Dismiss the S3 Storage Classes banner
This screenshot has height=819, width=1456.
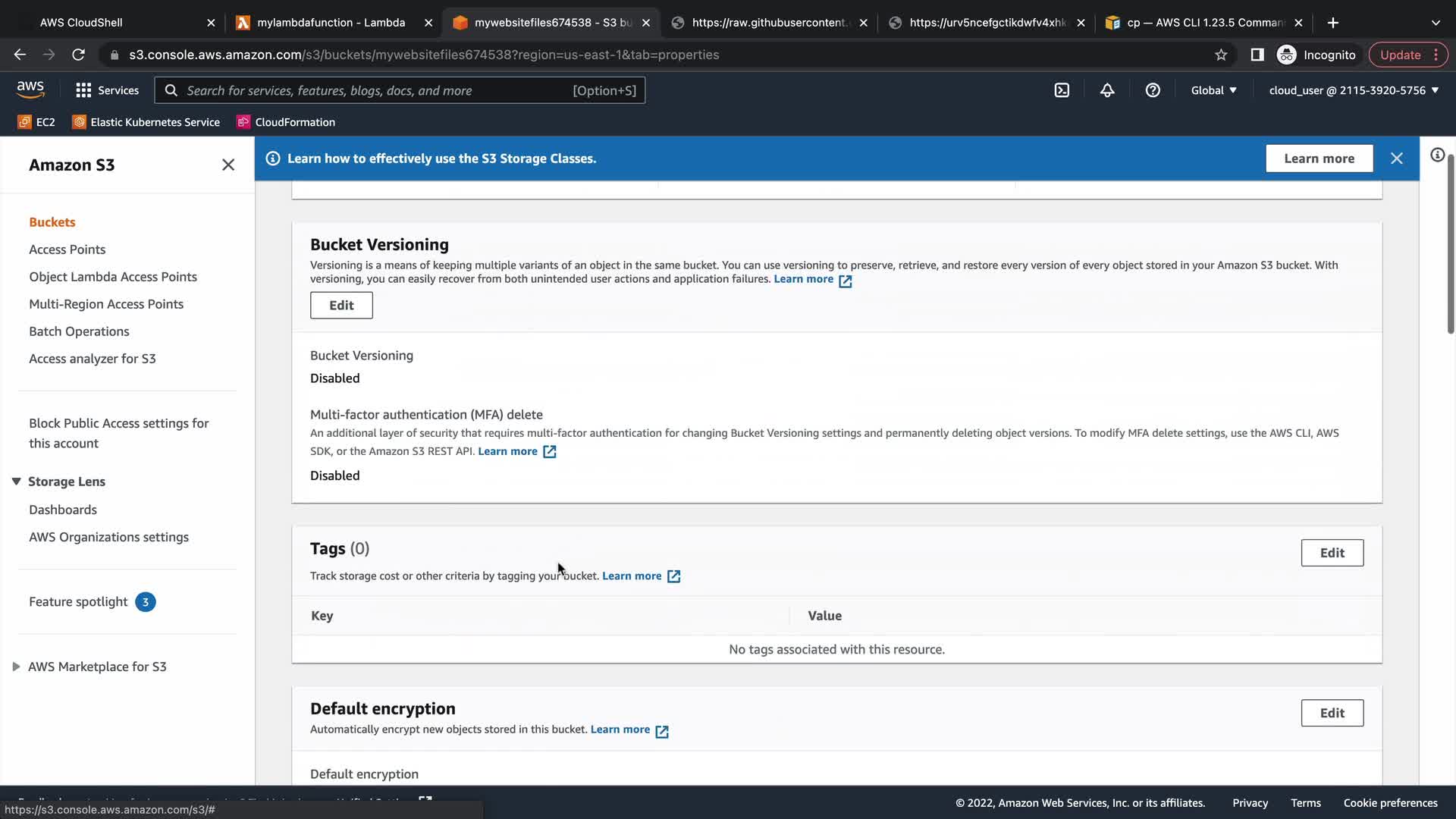pyautogui.click(x=1397, y=158)
